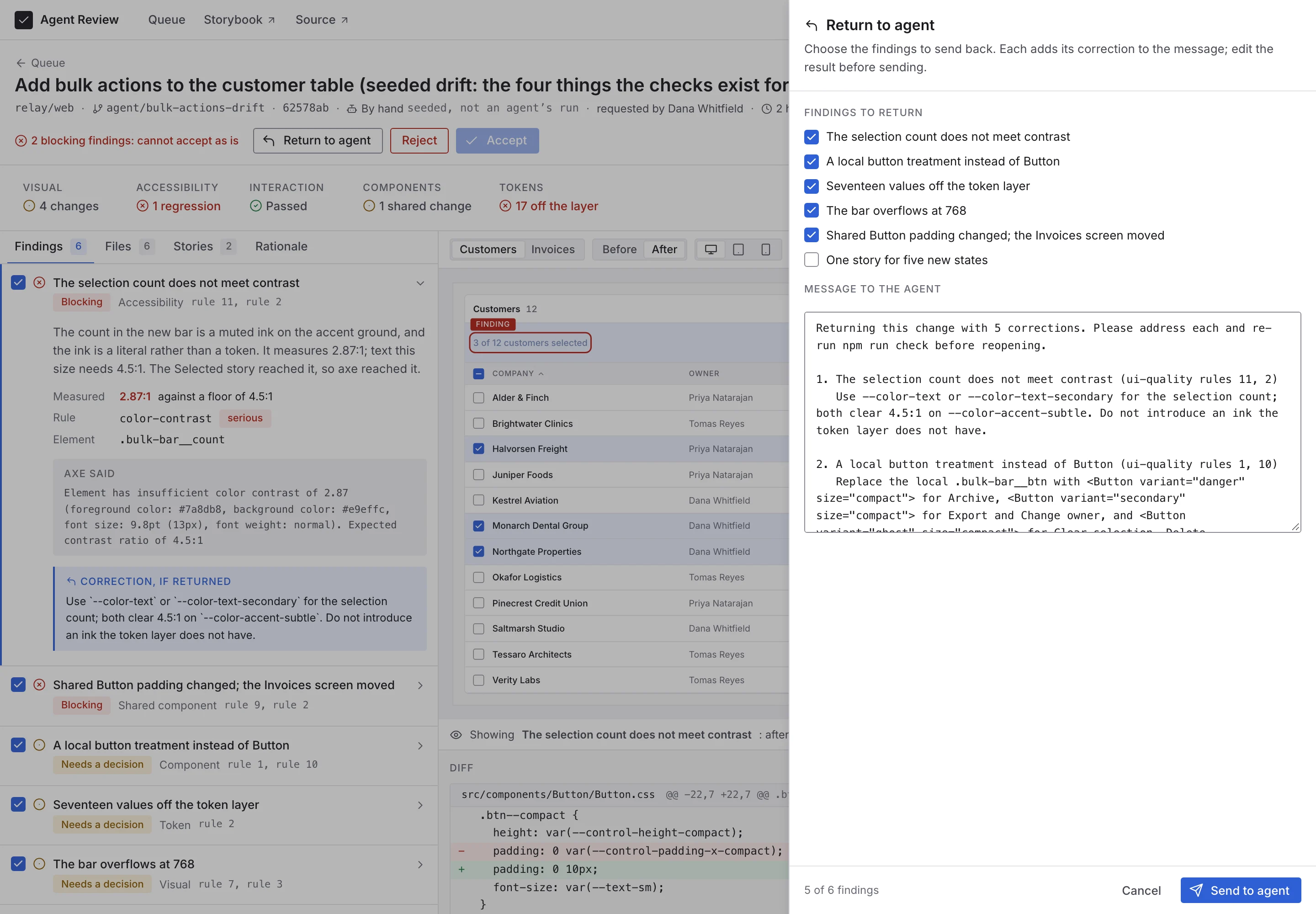Check One story for five new states
This screenshot has width=1316, height=914.
(x=811, y=260)
